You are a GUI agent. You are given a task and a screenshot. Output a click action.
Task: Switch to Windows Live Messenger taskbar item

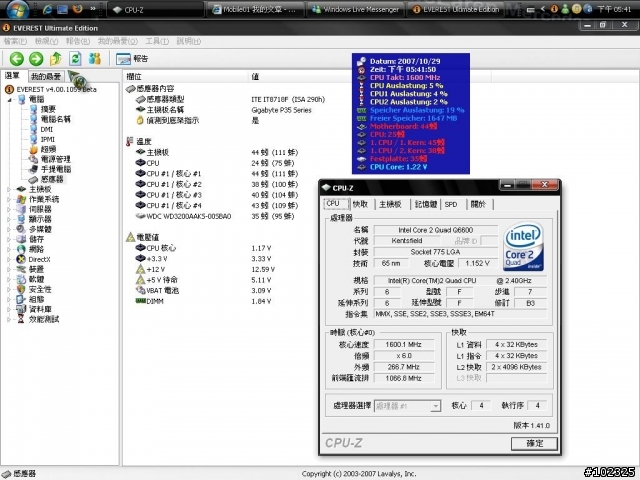355,9
